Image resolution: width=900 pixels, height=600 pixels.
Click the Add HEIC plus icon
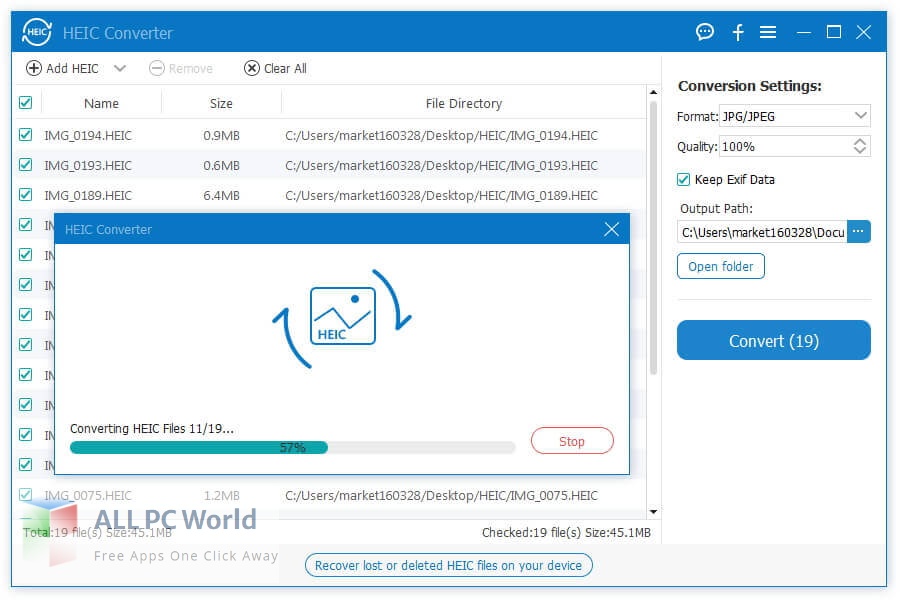(34, 68)
